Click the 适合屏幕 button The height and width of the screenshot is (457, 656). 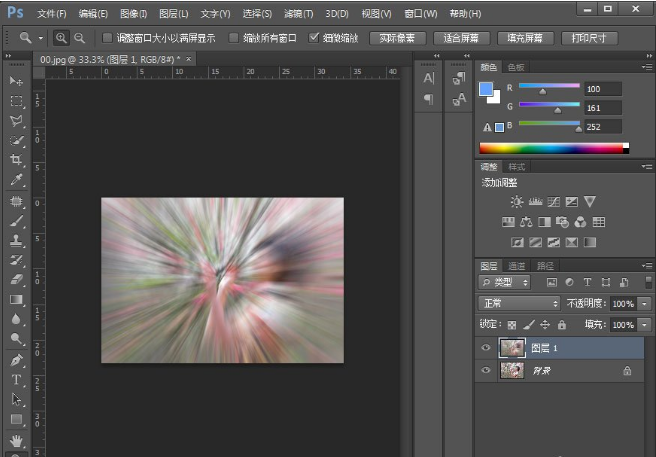(x=460, y=38)
